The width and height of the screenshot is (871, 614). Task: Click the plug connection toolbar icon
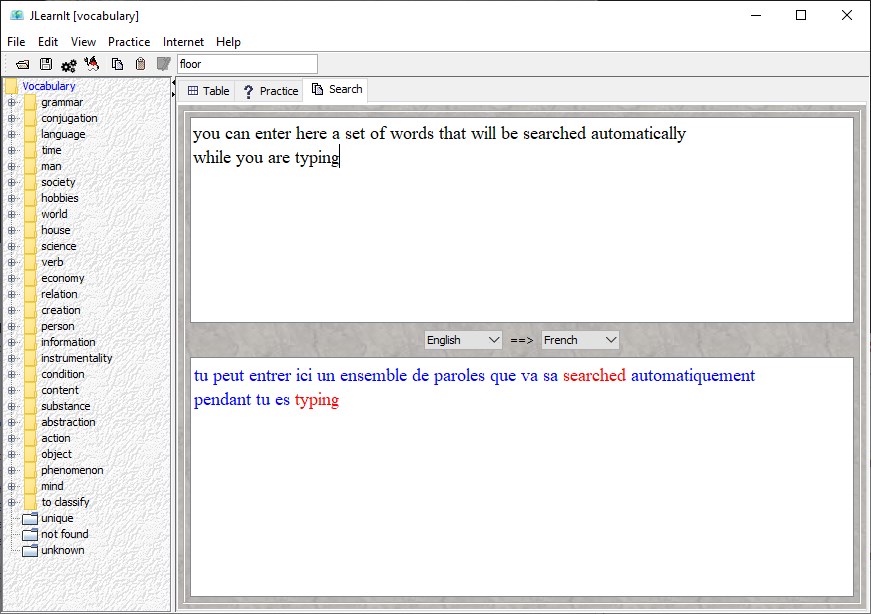(92, 64)
